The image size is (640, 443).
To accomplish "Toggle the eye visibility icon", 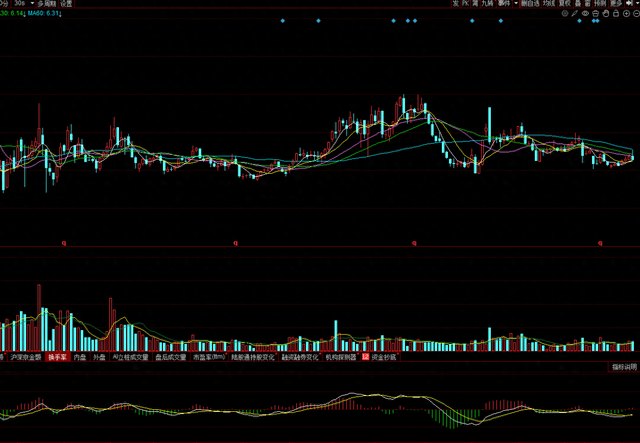I will pos(585,13).
